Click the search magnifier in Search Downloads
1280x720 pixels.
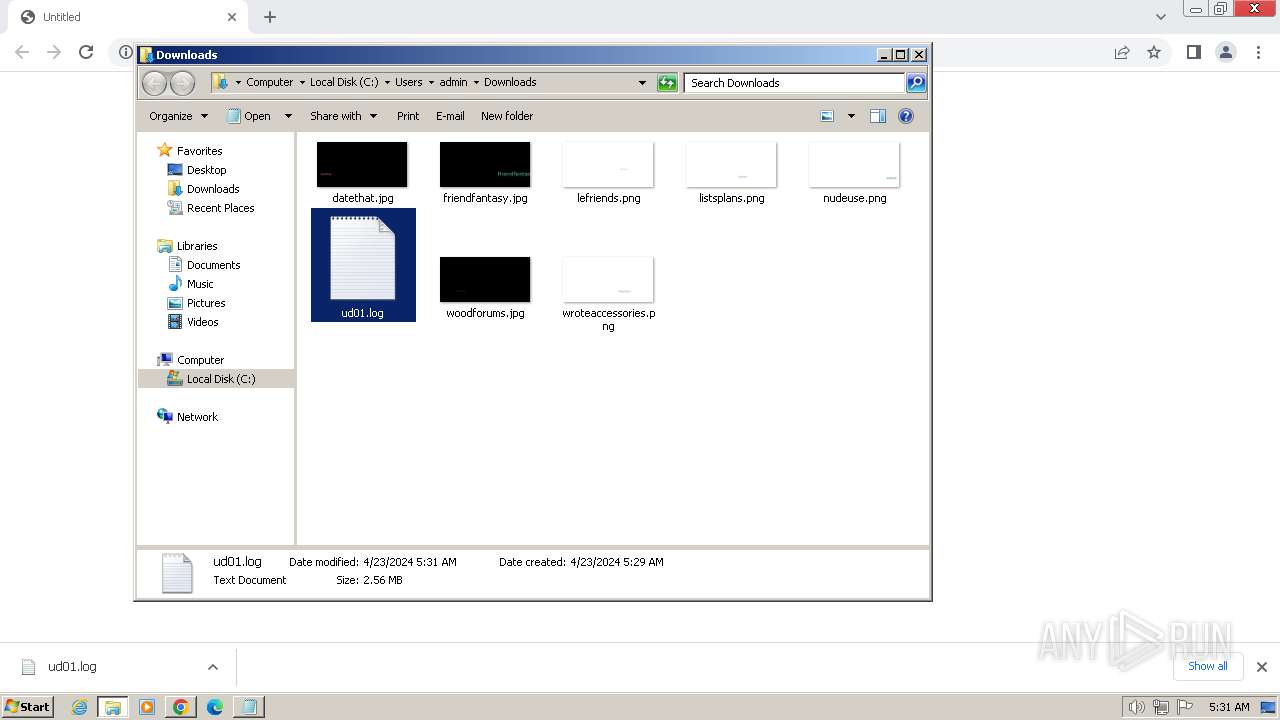tap(915, 83)
